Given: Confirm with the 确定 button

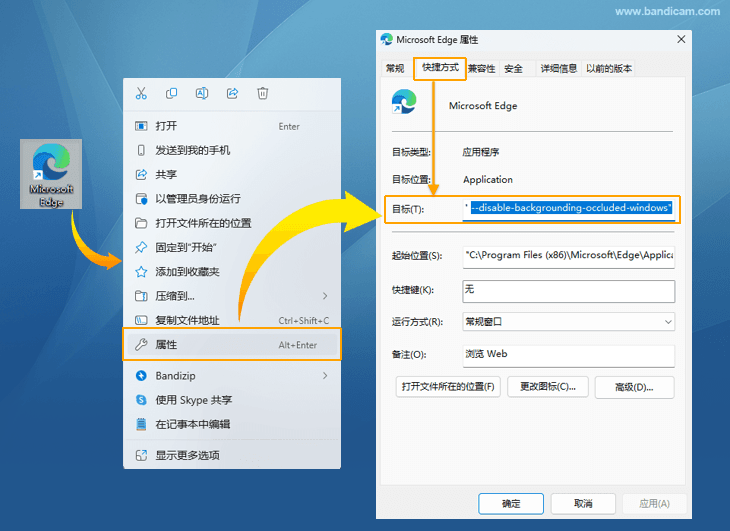Looking at the screenshot, I should click(x=511, y=504).
